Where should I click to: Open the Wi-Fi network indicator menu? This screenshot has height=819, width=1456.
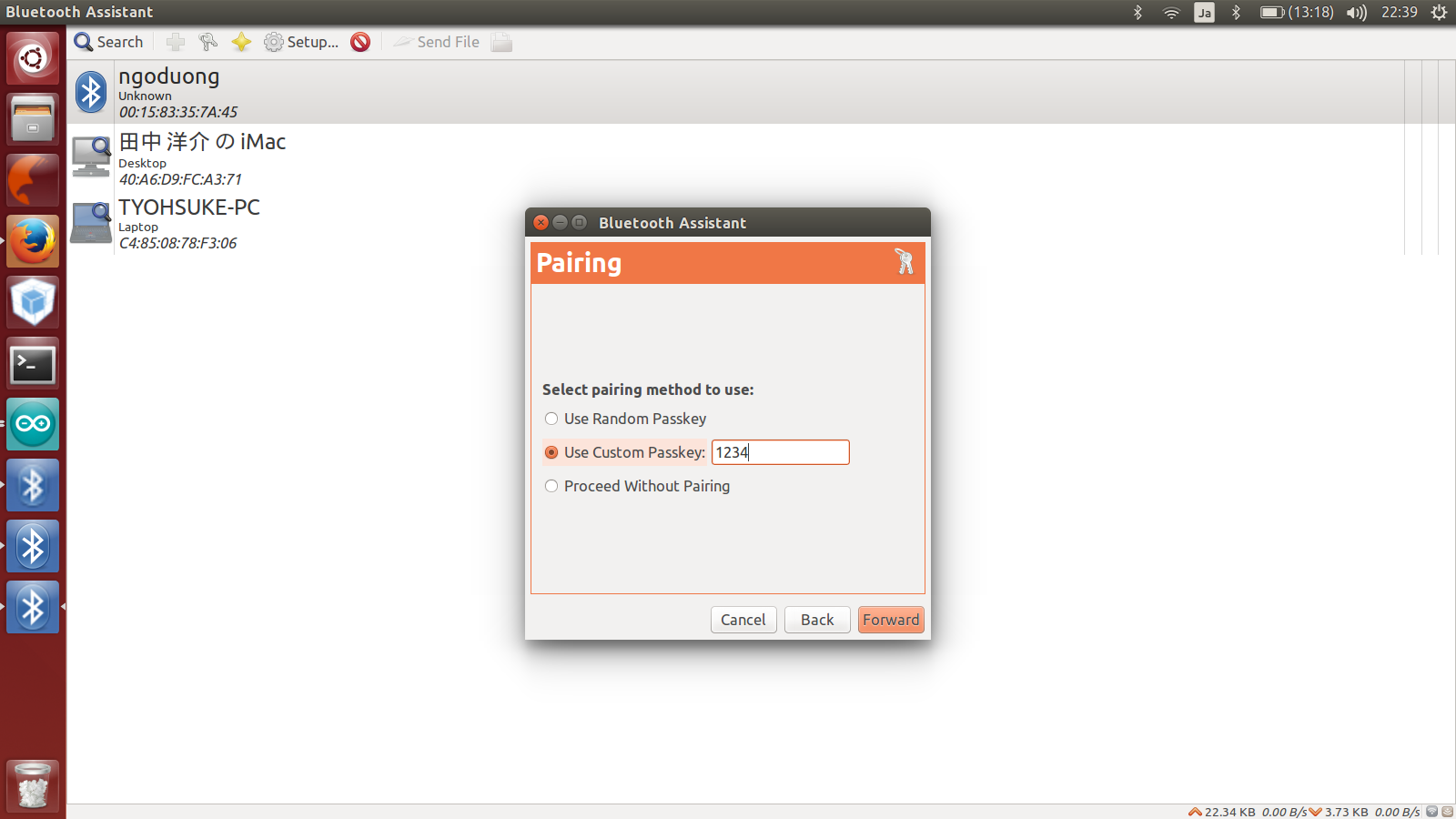[x=1171, y=12]
